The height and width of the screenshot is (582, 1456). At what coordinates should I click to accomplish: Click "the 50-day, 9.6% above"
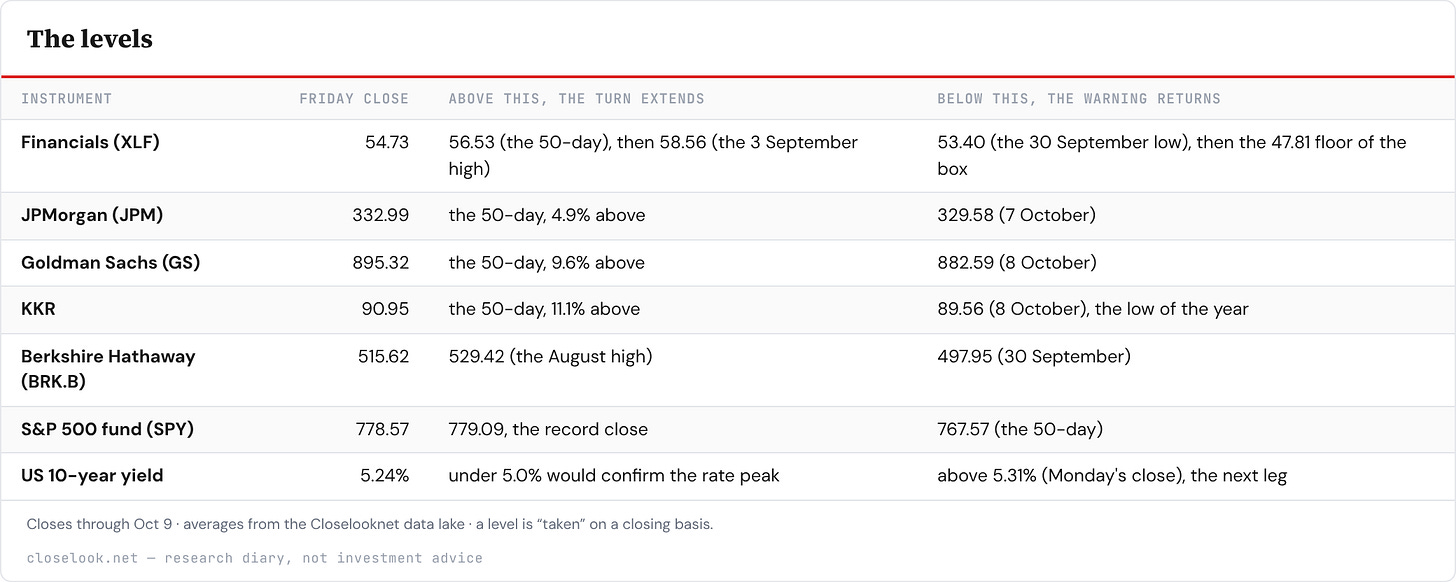click(x=547, y=262)
